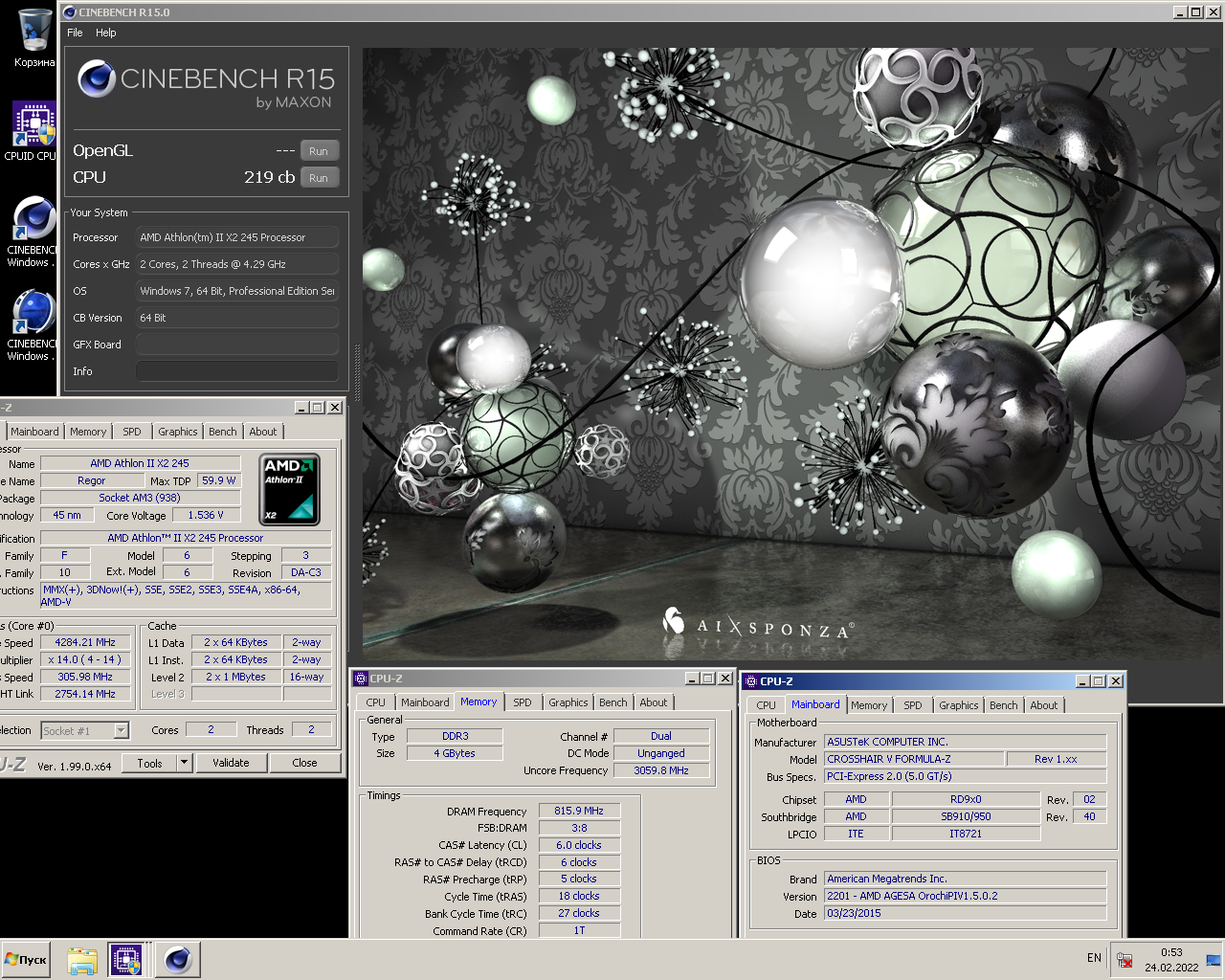Select Memory tab in right CPU-Z window
The height and width of the screenshot is (980, 1225).
tap(869, 705)
